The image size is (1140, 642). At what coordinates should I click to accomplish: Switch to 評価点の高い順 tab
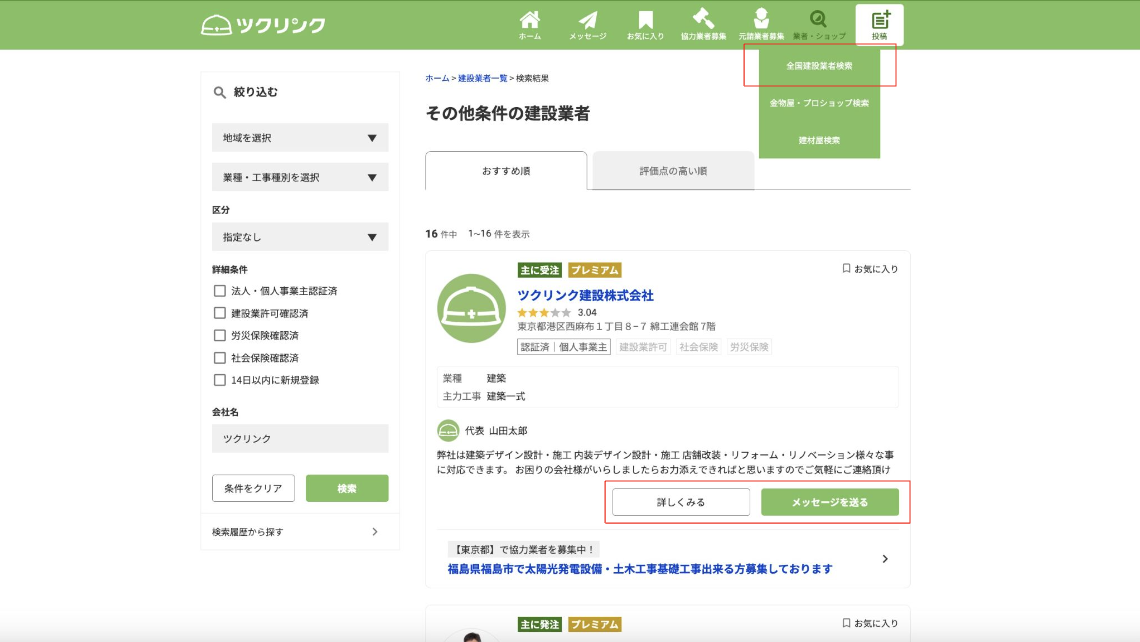point(673,171)
